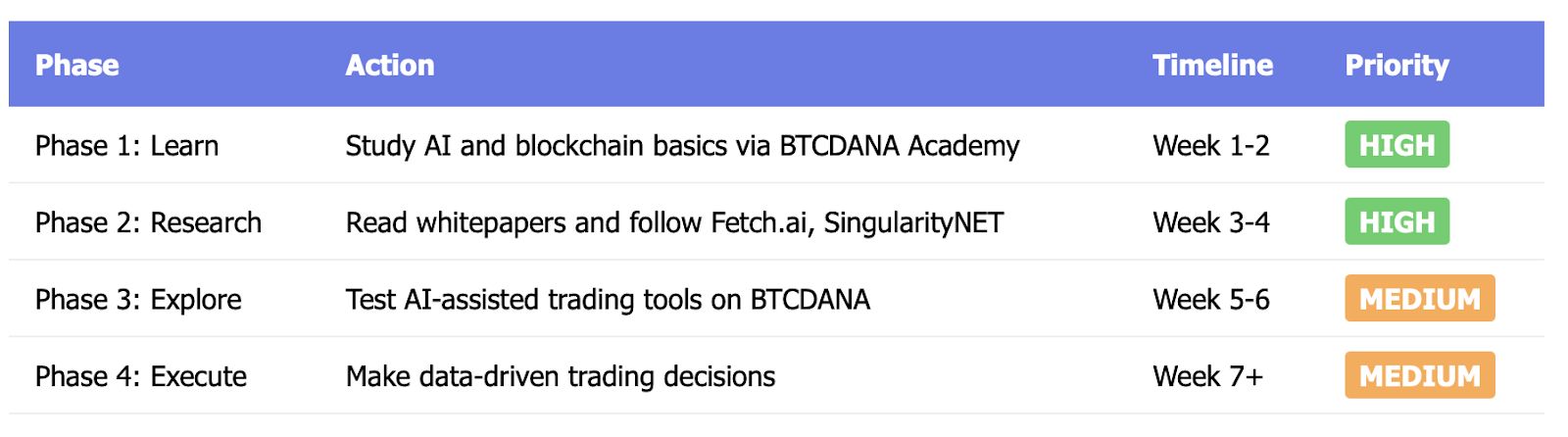Image resolution: width=1568 pixels, height=437 pixels.
Task: Click the HIGH badge in Phase 2 row
Action: pos(1396,222)
